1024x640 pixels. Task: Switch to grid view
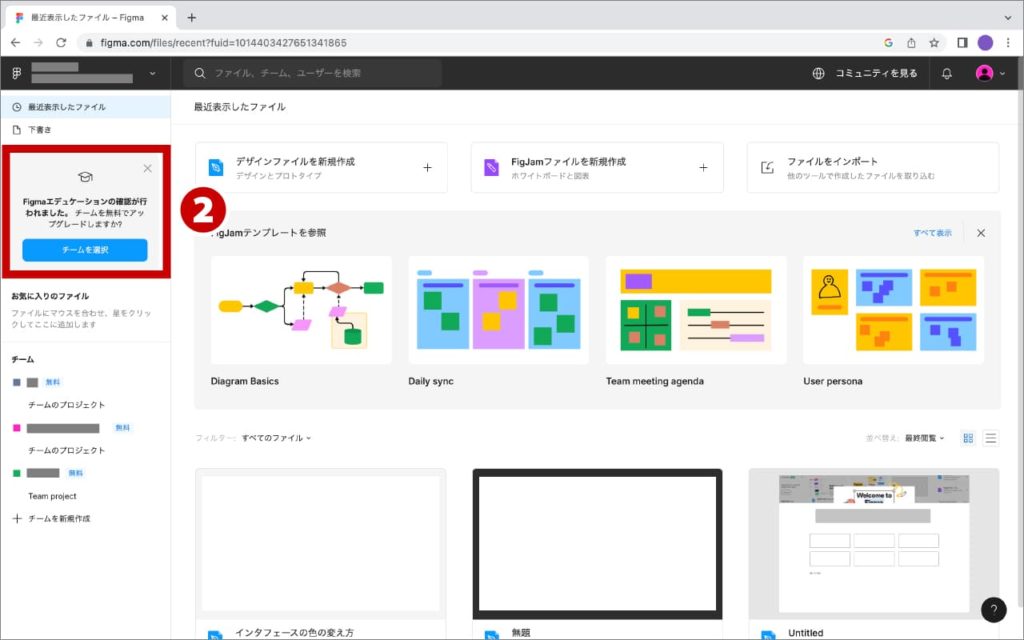point(968,438)
